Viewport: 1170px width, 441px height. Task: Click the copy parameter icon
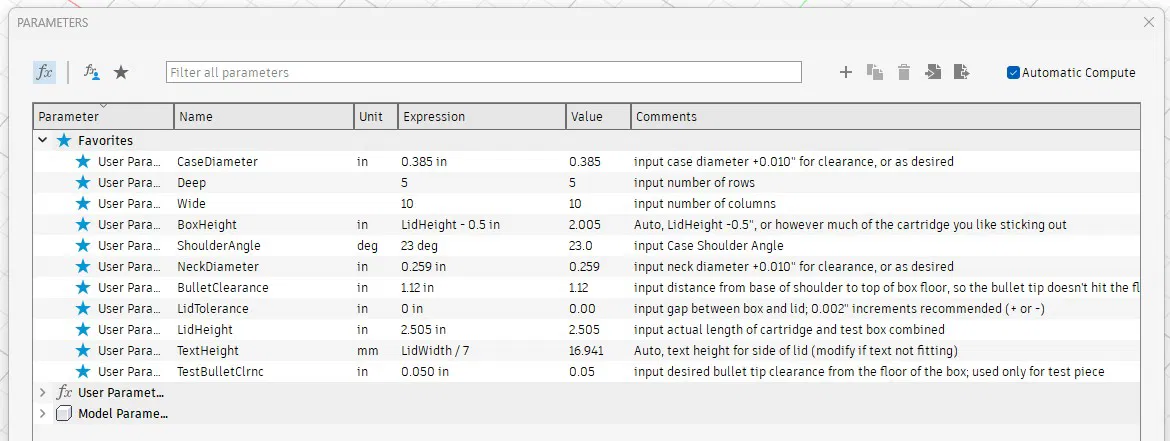875,72
